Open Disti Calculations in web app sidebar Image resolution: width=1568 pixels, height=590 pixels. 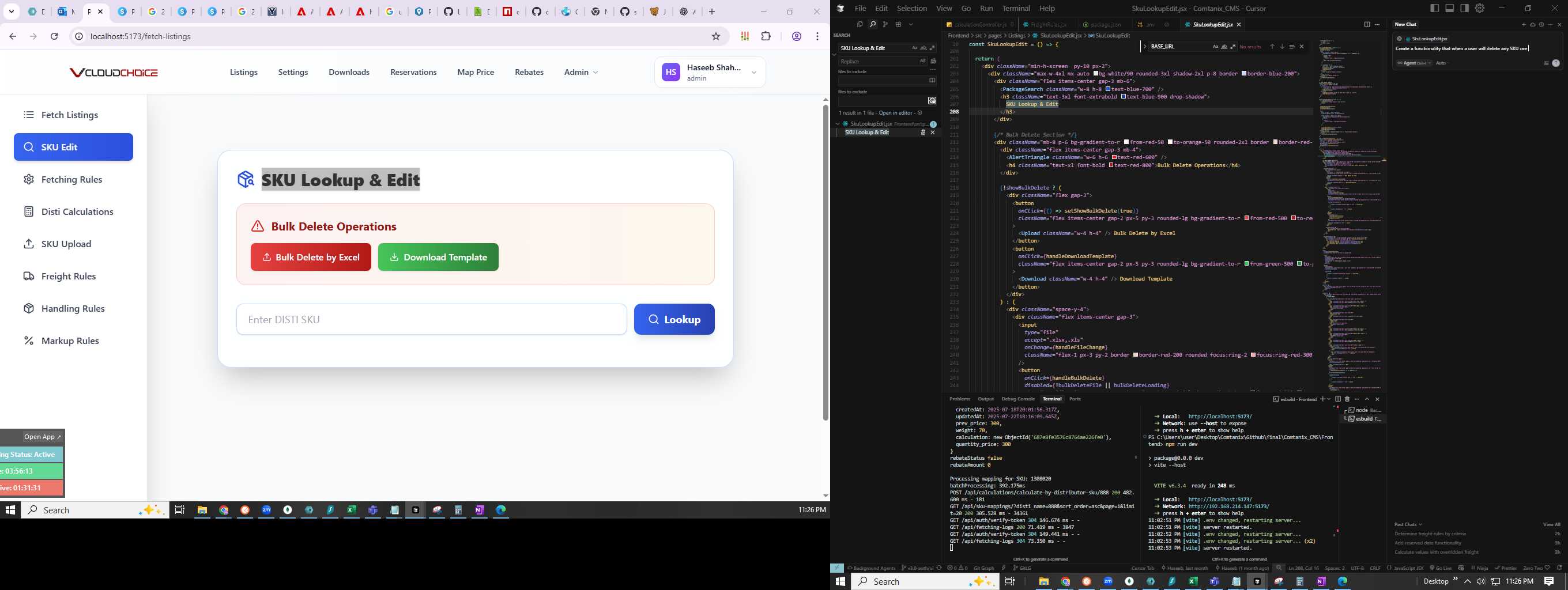(x=73, y=211)
